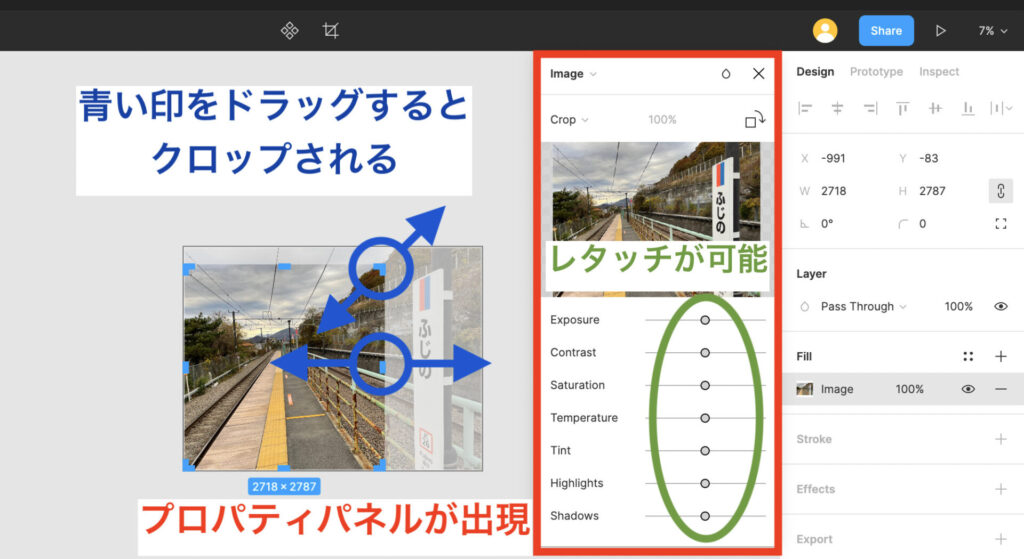Open the 7% zoom level dropdown
The image size is (1024, 559).
coord(992,31)
